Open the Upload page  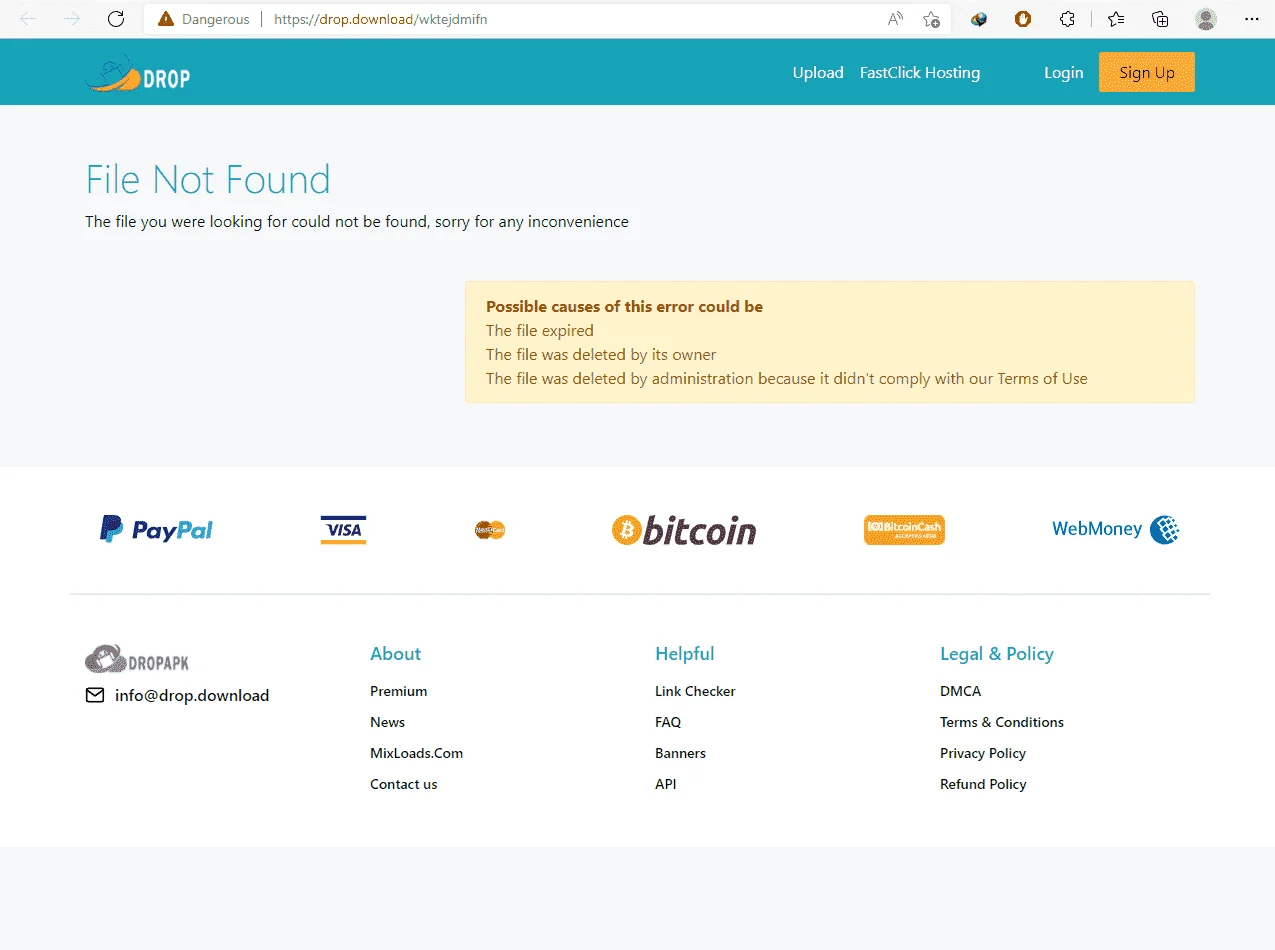(x=818, y=72)
